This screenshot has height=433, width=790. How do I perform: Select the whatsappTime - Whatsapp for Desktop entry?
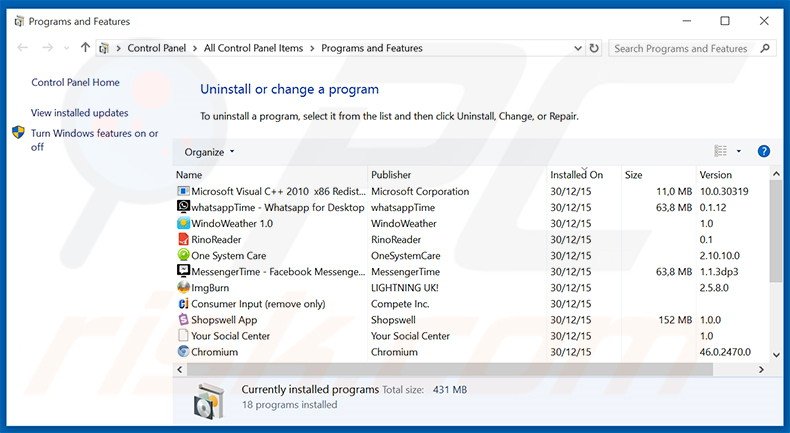tap(278, 207)
